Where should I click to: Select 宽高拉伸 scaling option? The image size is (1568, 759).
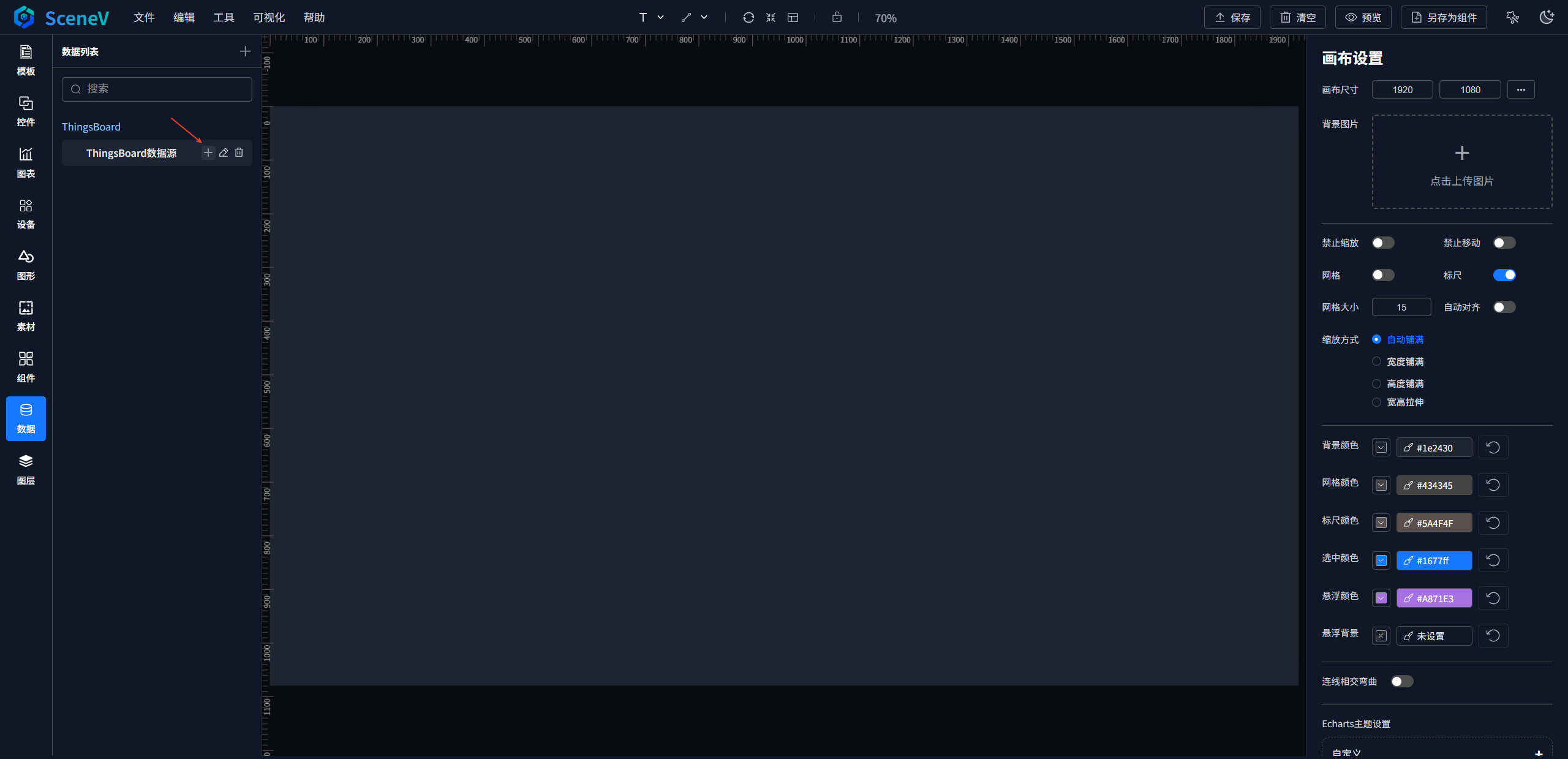pyautogui.click(x=1398, y=402)
